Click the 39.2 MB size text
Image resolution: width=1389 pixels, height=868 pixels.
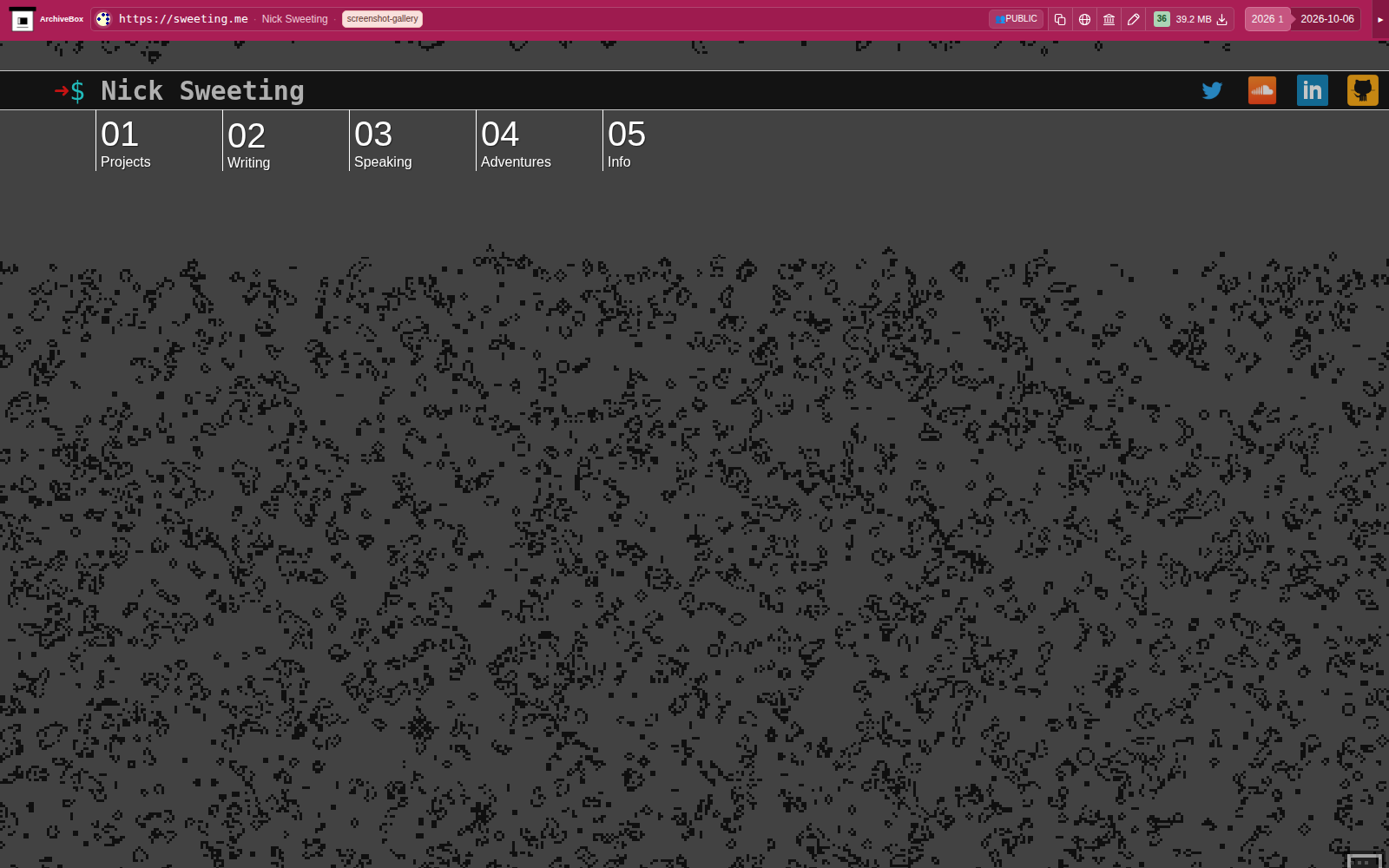tap(1194, 19)
